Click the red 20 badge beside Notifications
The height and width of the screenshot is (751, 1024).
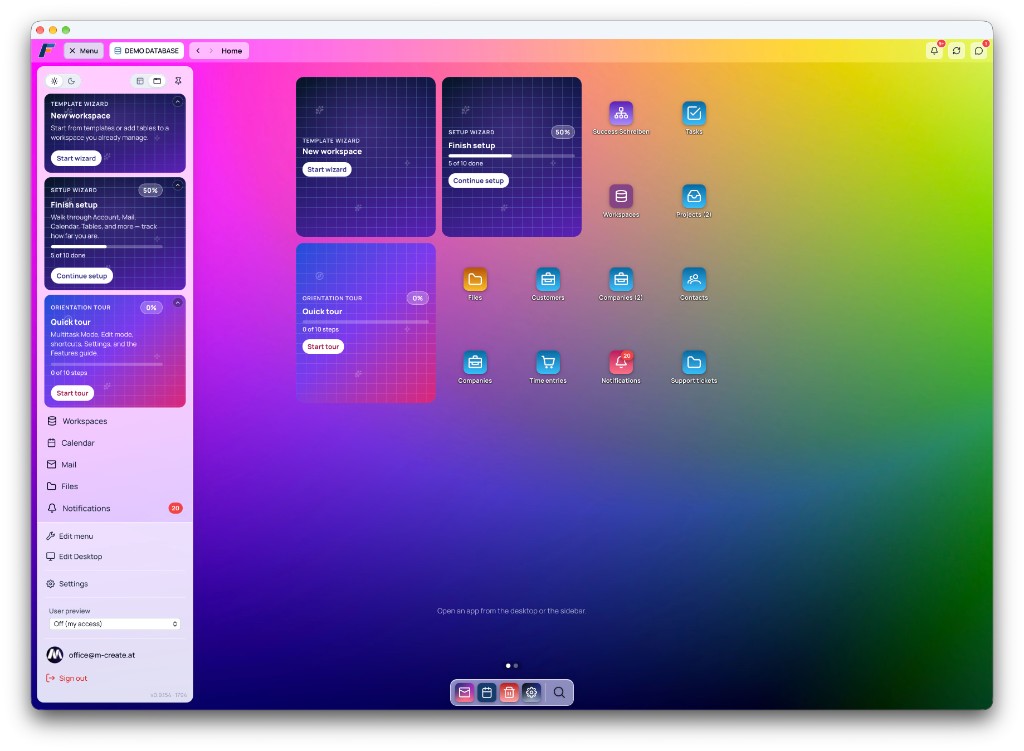(x=175, y=508)
